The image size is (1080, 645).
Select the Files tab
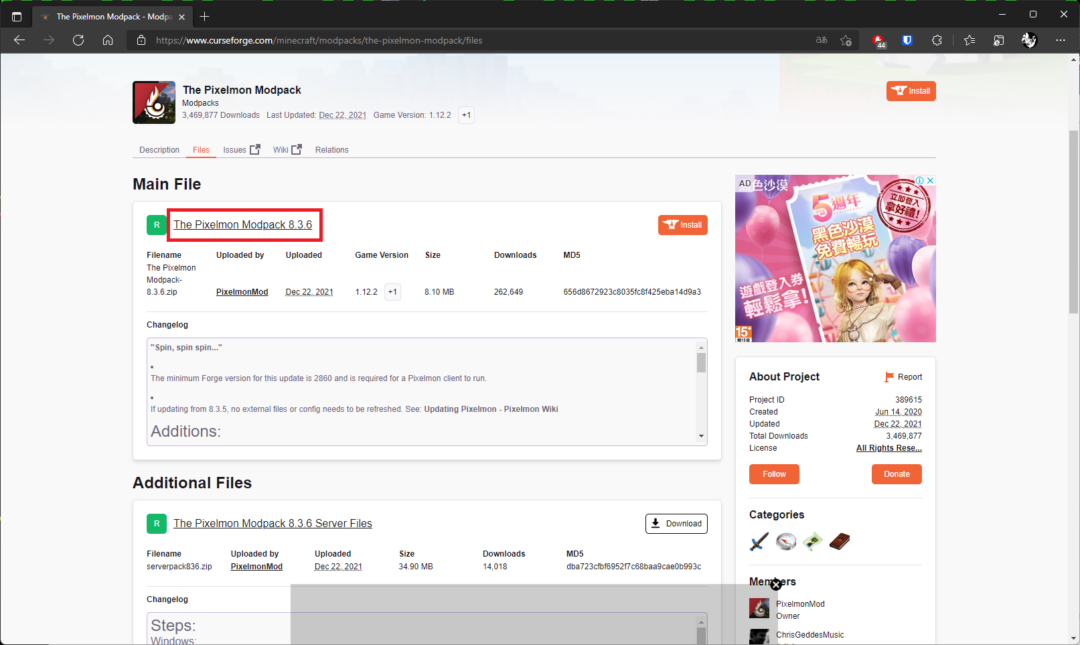(x=201, y=150)
